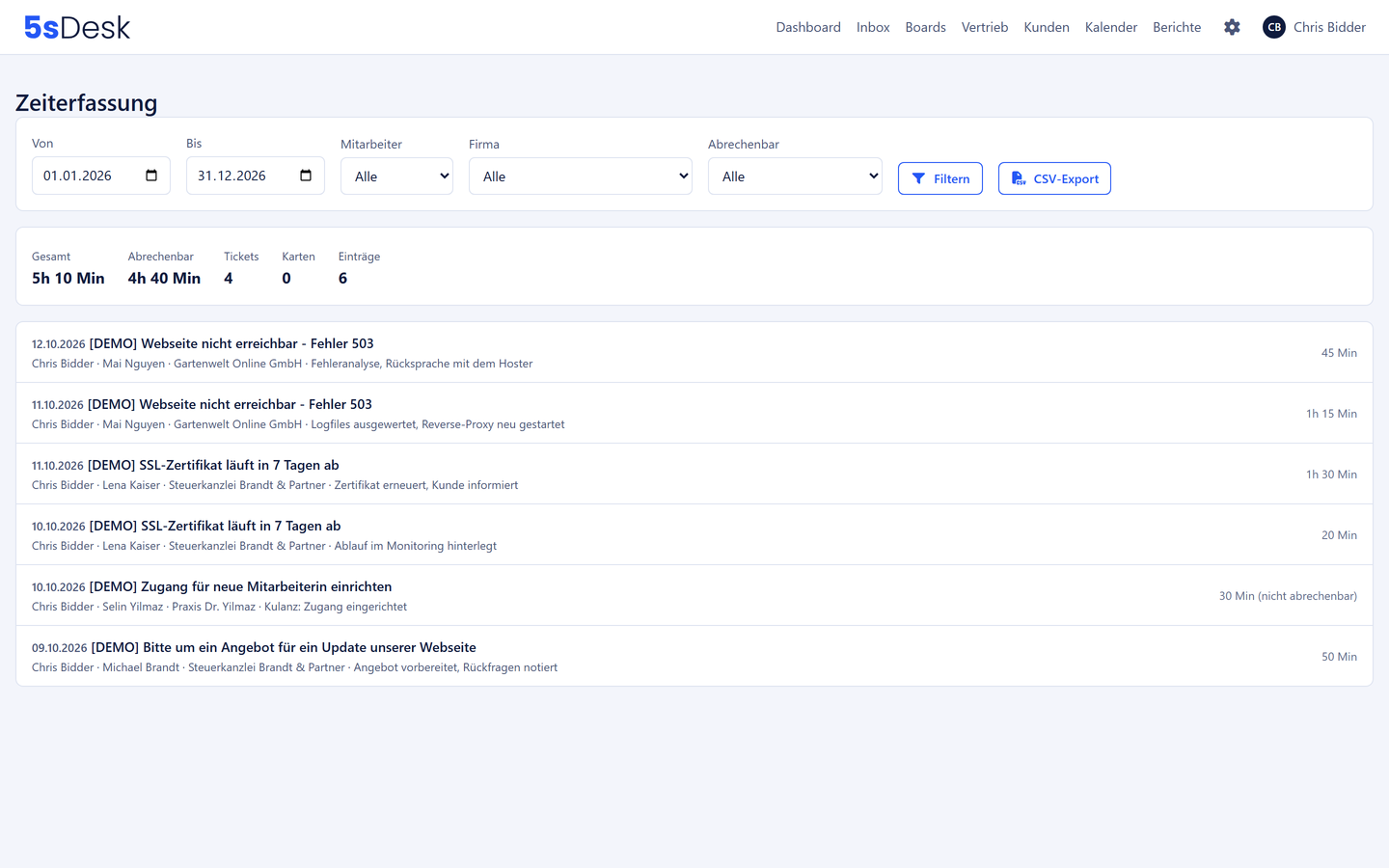Image resolution: width=1389 pixels, height=868 pixels.
Task: Open the Boards page
Action: (925, 27)
